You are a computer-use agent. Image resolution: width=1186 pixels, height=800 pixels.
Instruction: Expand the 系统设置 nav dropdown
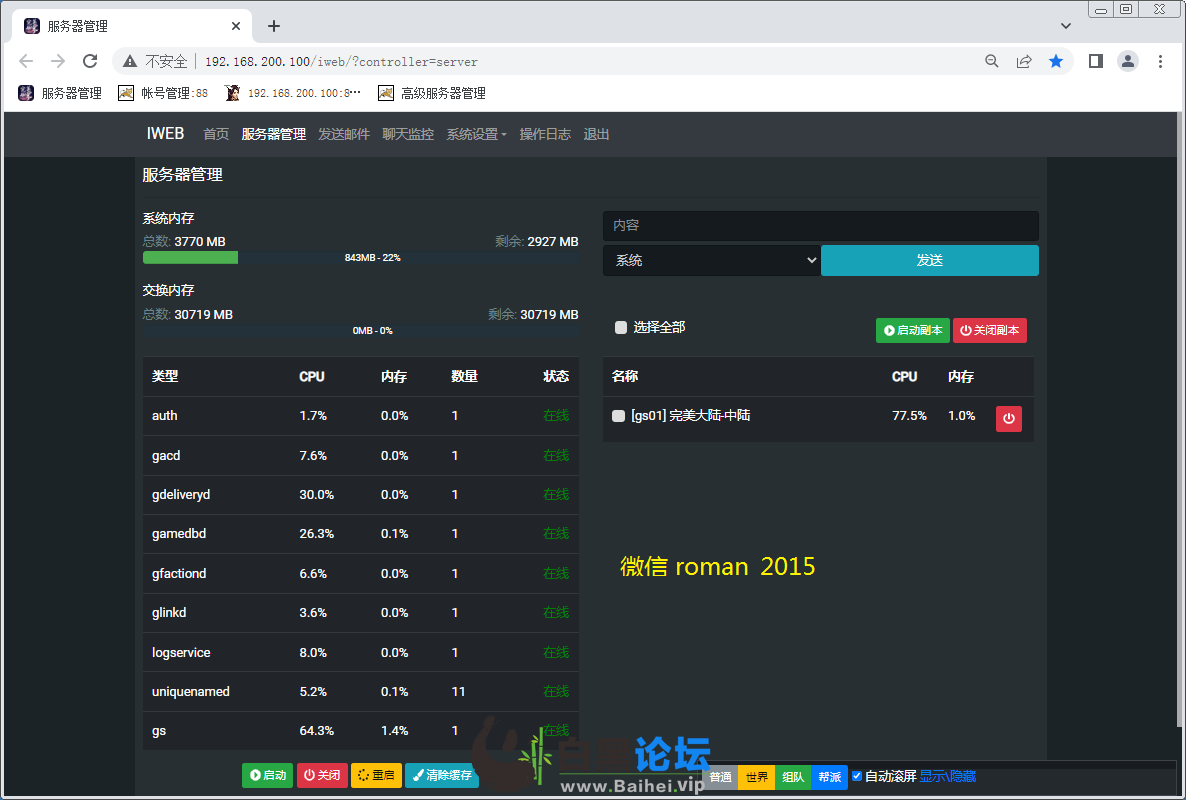[477, 135]
